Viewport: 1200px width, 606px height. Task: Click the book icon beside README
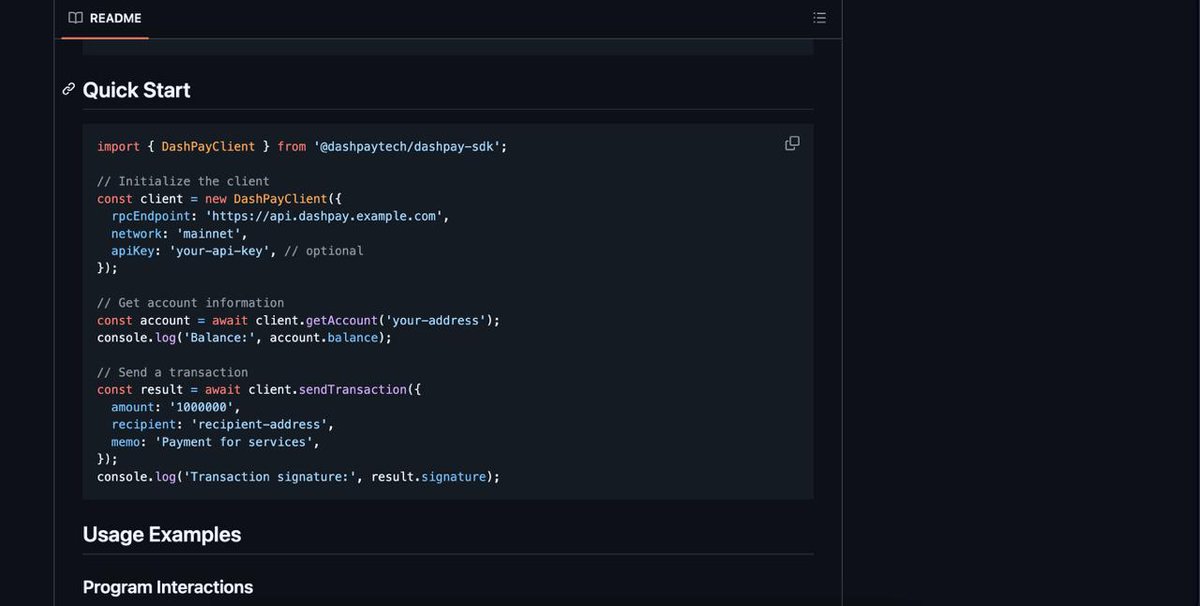click(74, 17)
